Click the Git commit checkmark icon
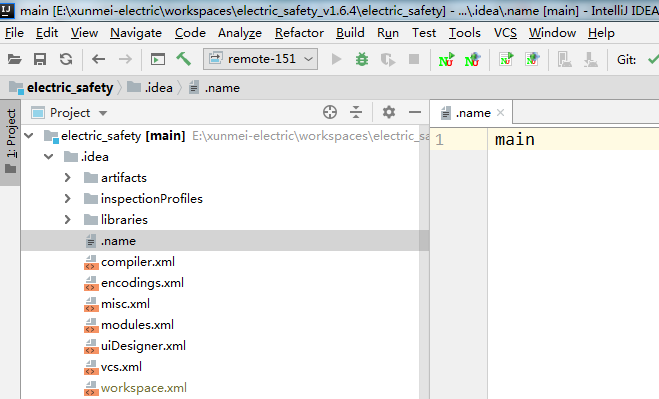This screenshot has height=399, width=659. pos(654,60)
